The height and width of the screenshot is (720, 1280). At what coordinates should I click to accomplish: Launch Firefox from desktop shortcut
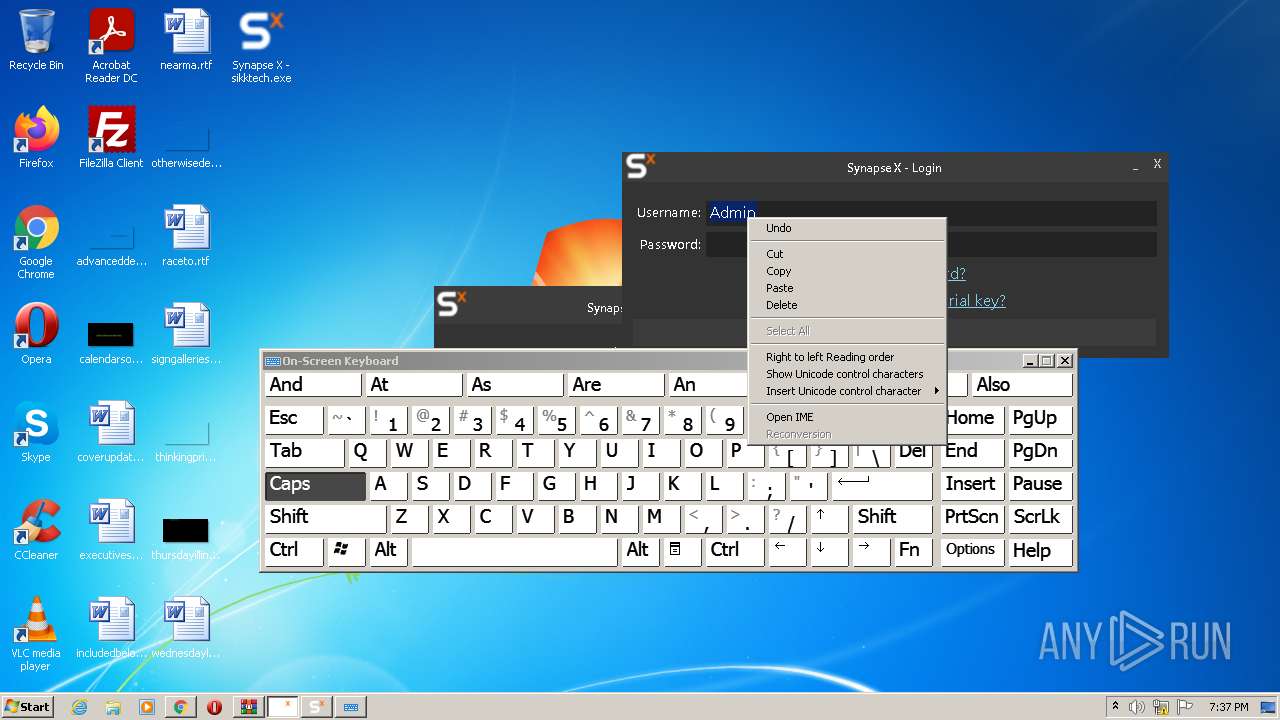(36, 138)
